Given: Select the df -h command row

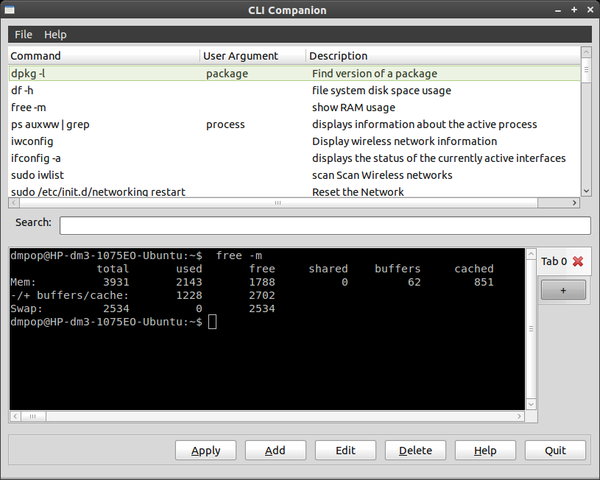Looking at the screenshot, I should click(x=294, y=90).
